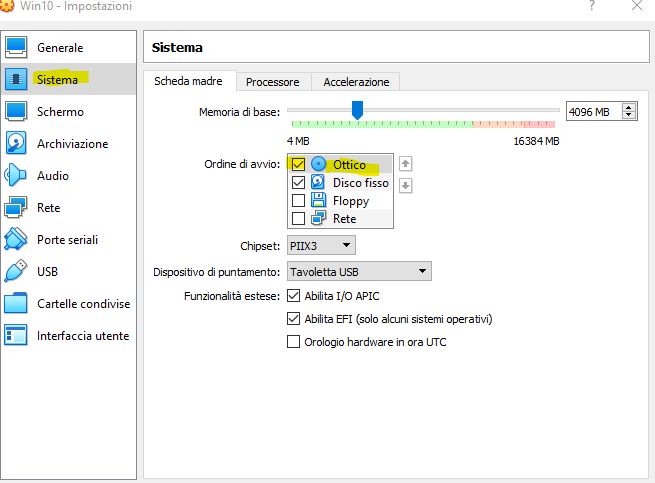The image size is (655, 483).
Task: Open the Archiviazione disk icon
Action: 16,143
